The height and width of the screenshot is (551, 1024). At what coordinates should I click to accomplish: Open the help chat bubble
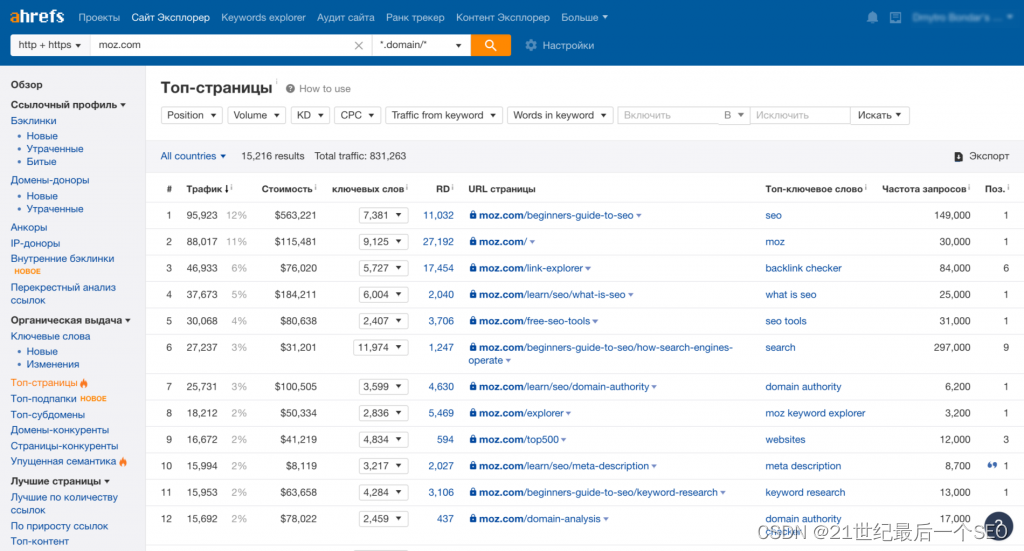(x=999, y=526)
